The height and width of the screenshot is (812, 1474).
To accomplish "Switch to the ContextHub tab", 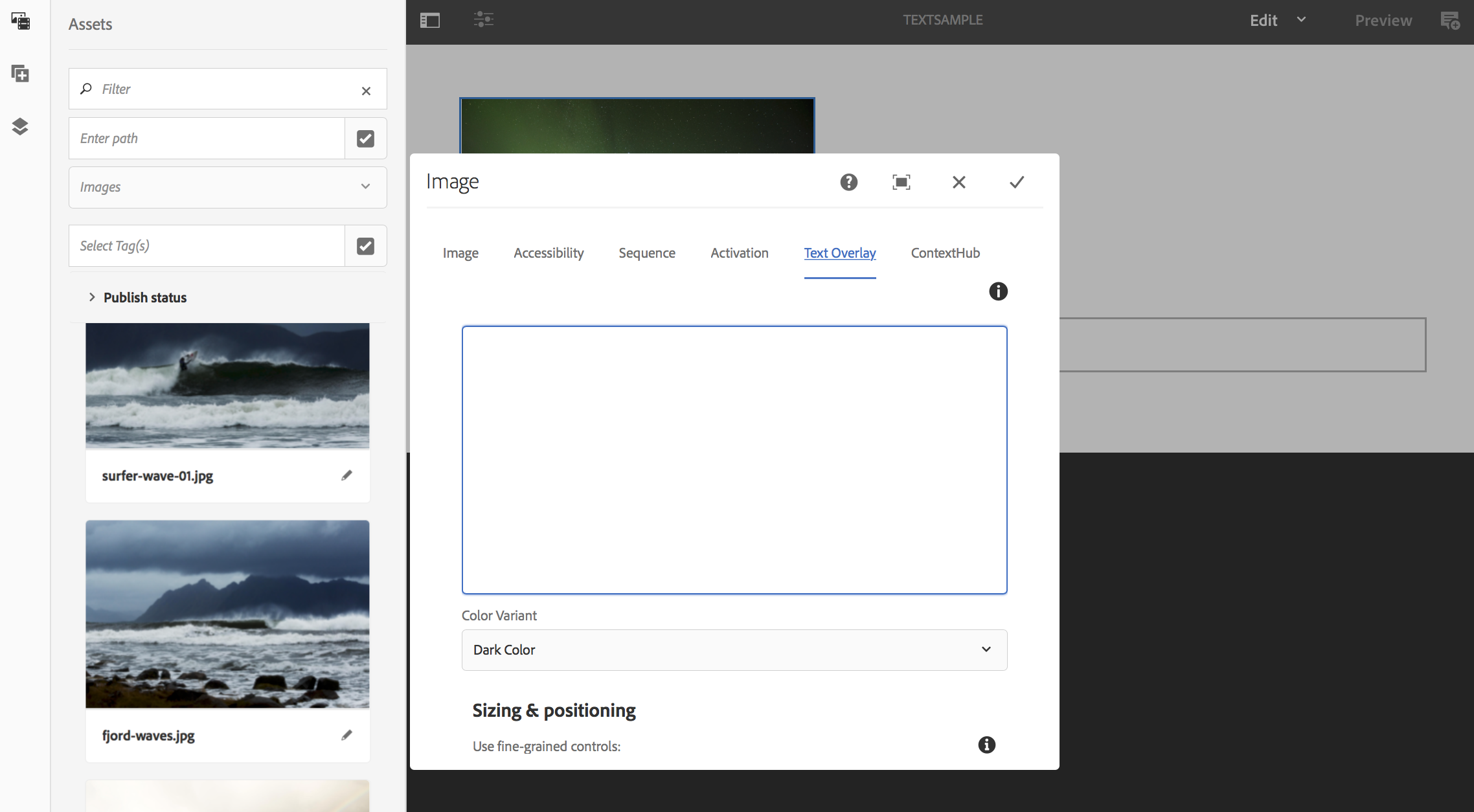I will [945, 253].
